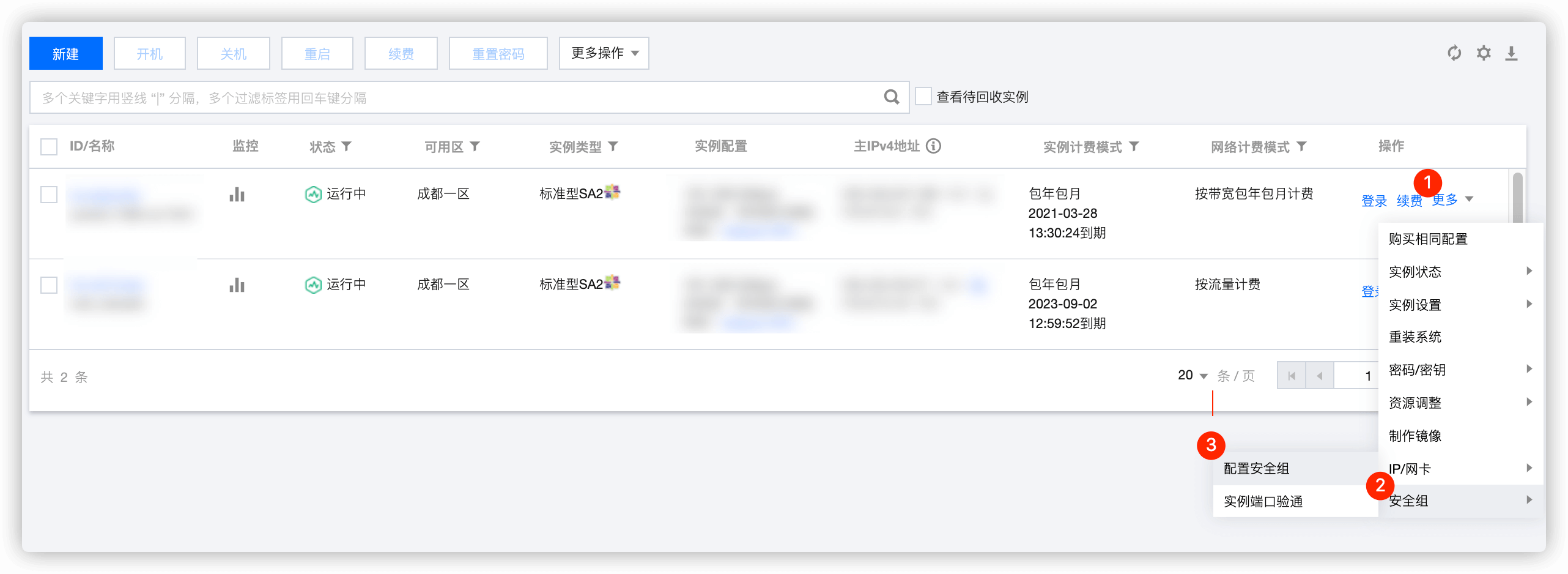Click 按带宽包年包月计费 cell text

pyautogui.click(x=1254, y=193)
